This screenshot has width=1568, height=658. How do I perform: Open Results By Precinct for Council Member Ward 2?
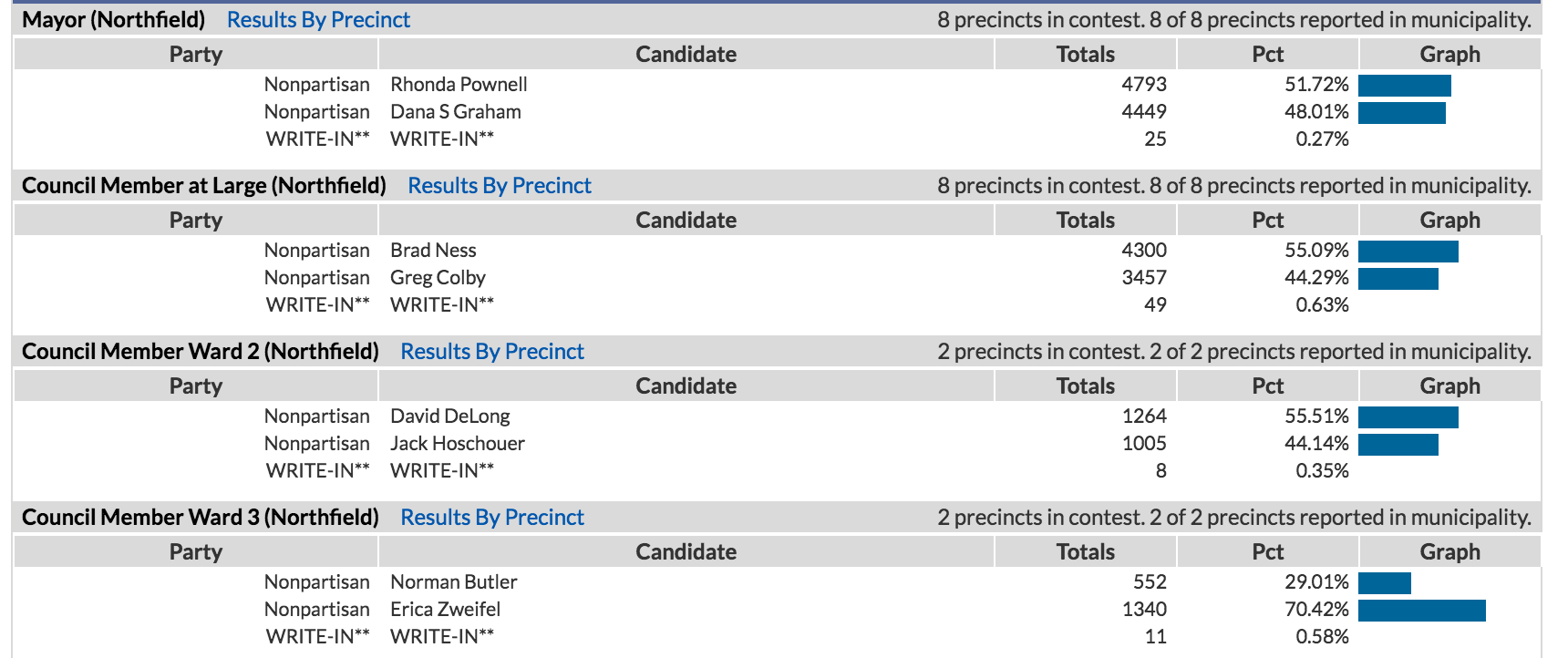pos(492,351)
